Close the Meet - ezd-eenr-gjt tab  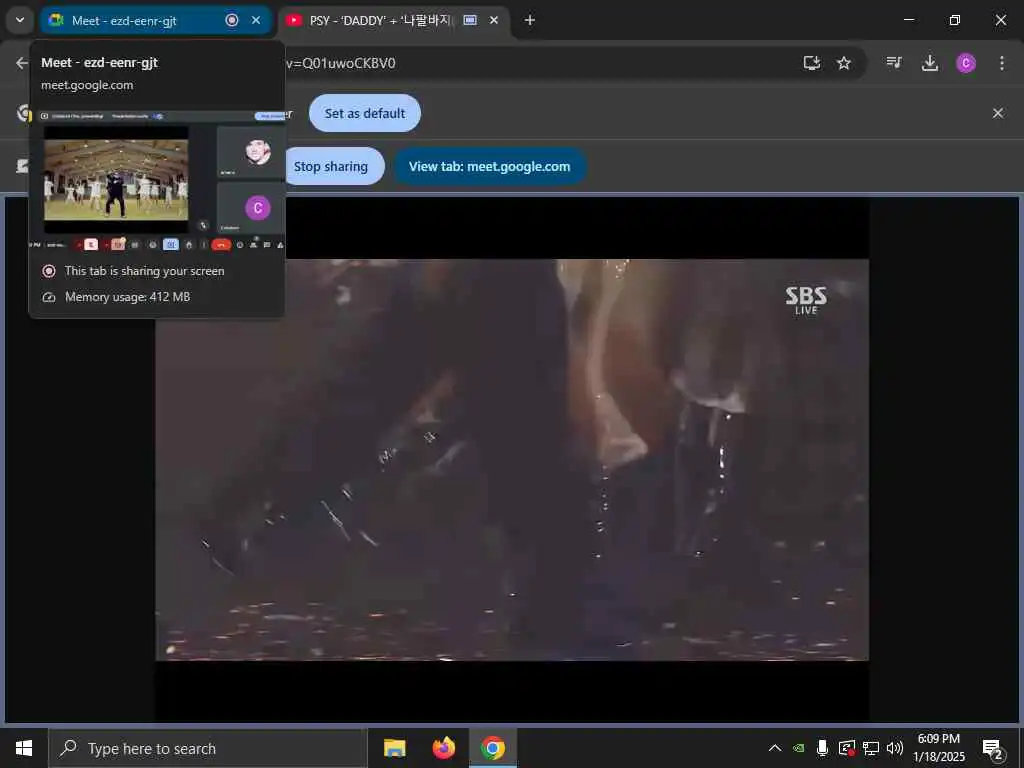[256, 20]
